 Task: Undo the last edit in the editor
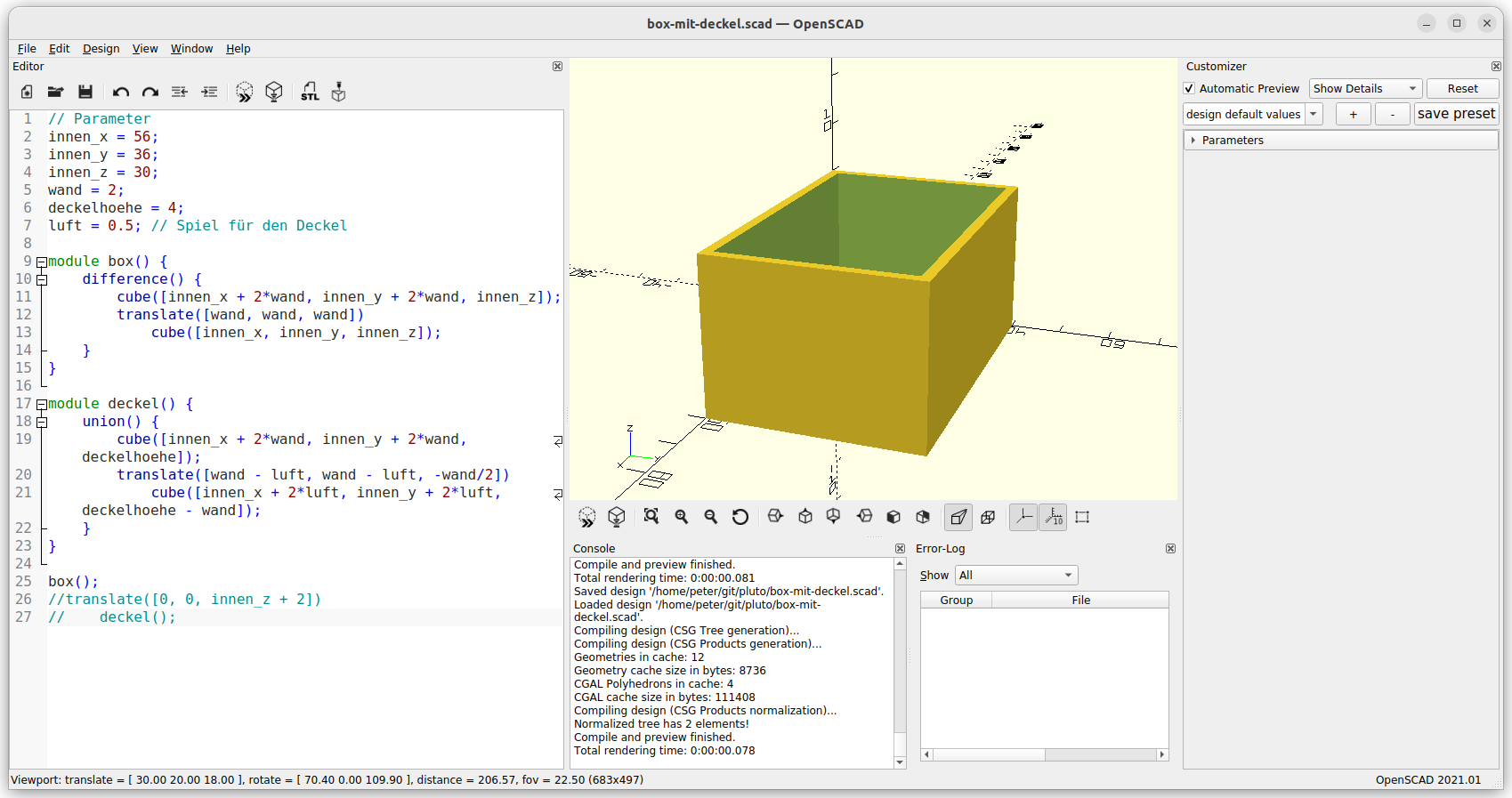[121, 92]
